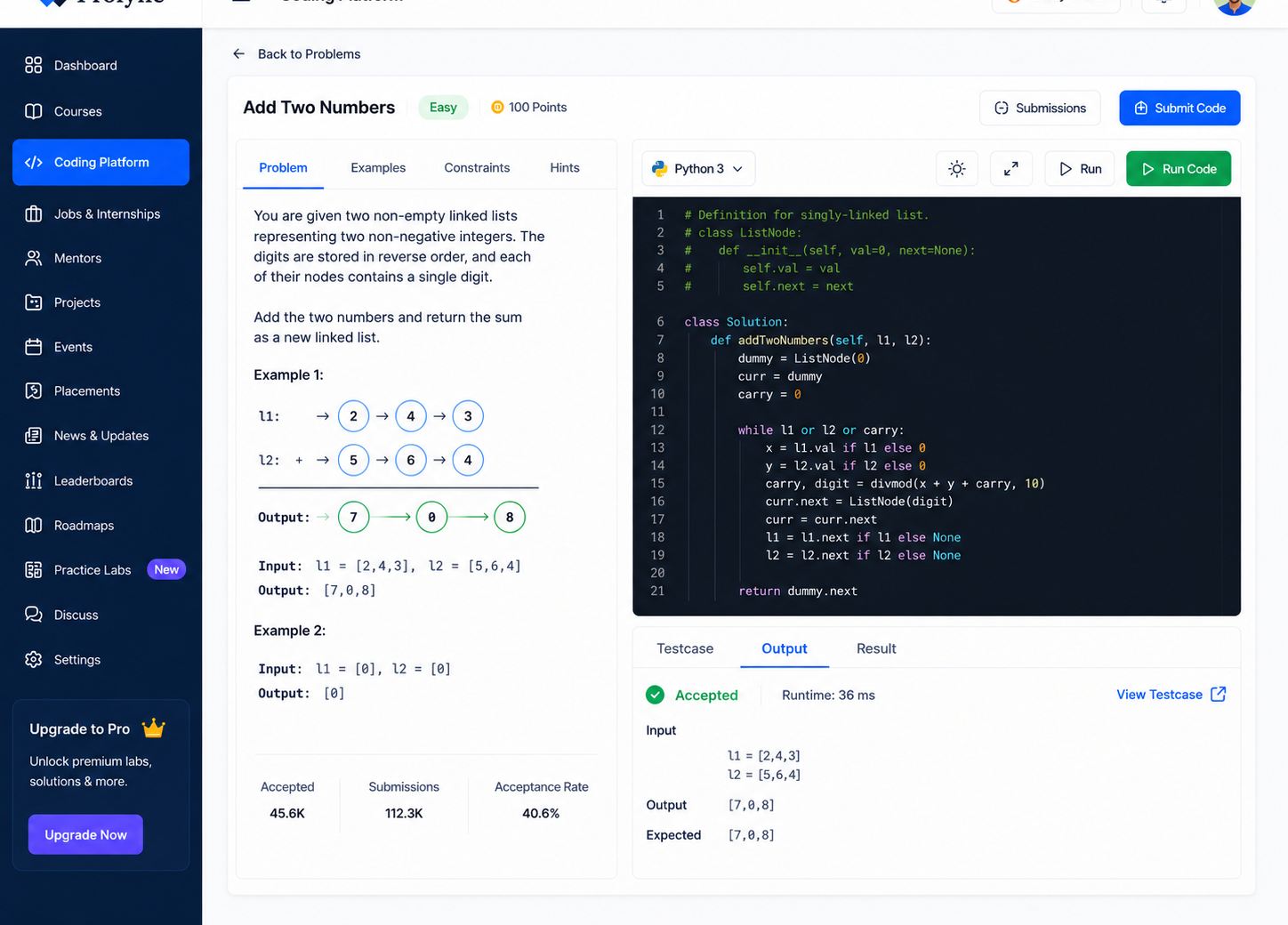Open the Dashboard grid icon
1288x925 pixels.
click(x=34, y=65)
